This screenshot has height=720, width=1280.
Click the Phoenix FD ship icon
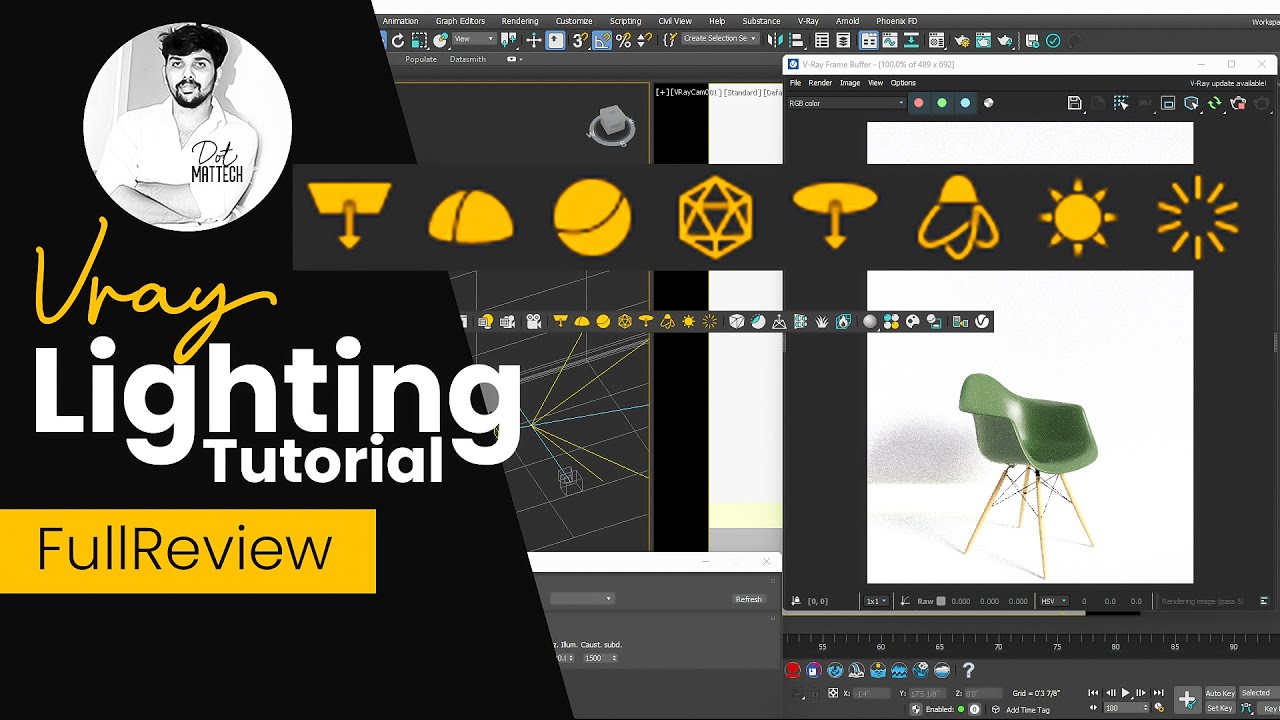coord(942,670)
